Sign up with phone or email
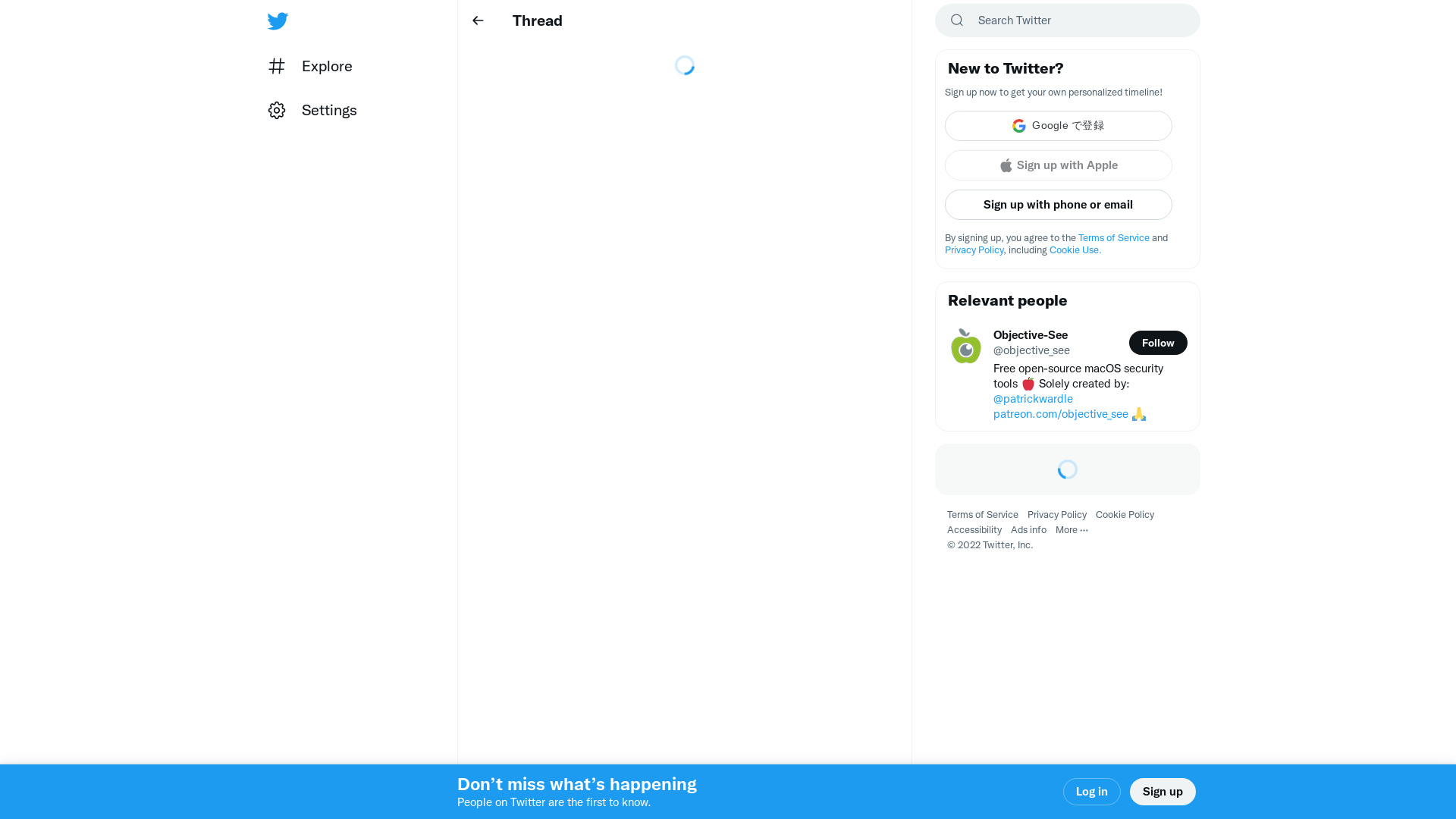The height and width of the screenshot is (819, 1456). [x=1058, y=204]
